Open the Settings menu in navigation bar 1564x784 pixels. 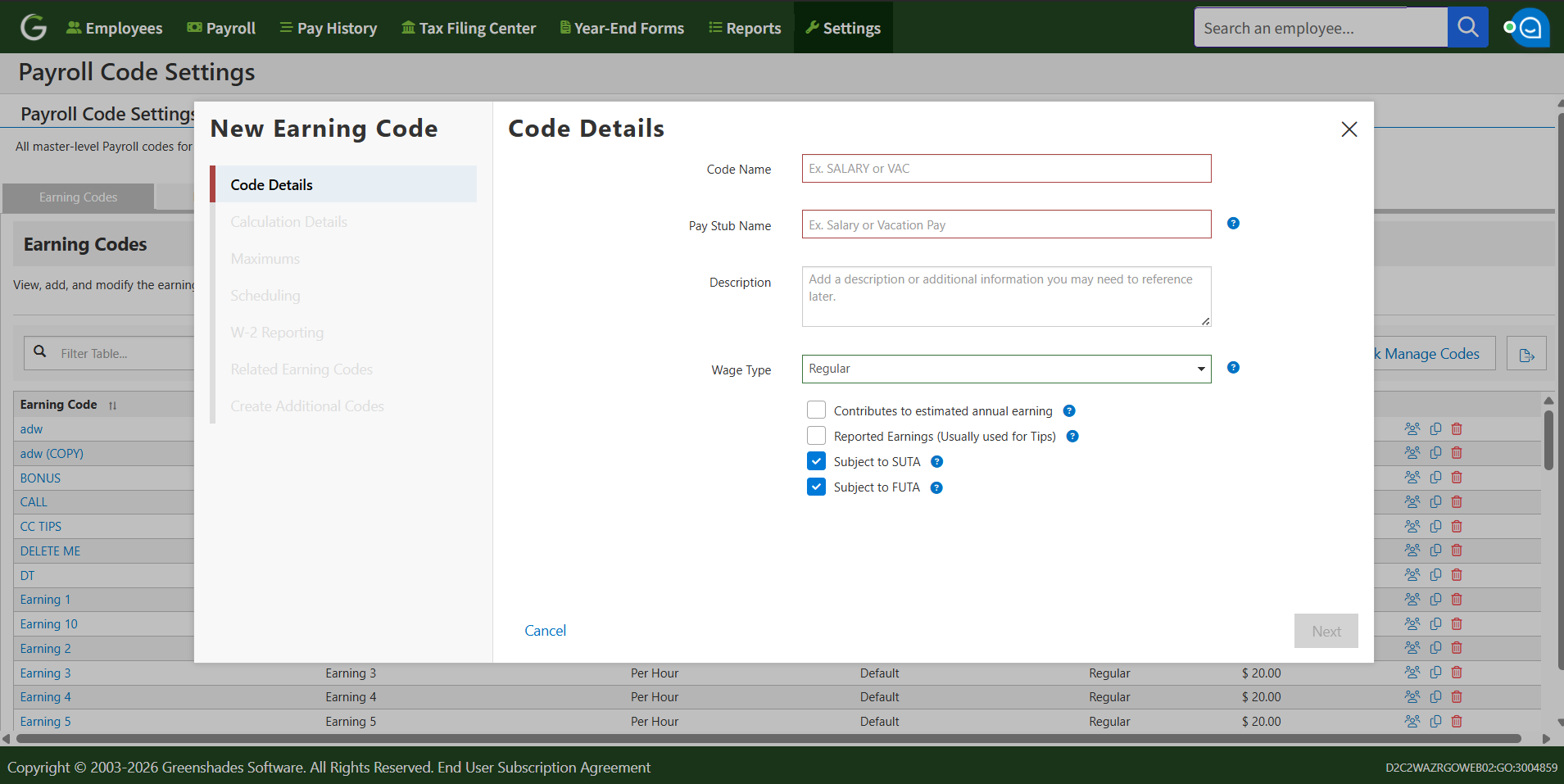(x=843, y=28)
